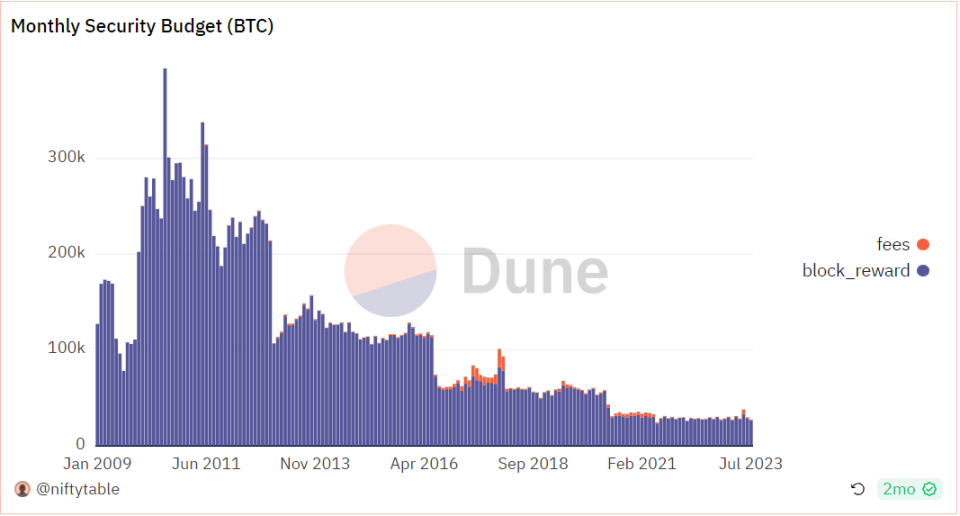Screen dimensions: 960x516
Task: Click the Jul 2023 x-axis label
Action: (750, 463)
